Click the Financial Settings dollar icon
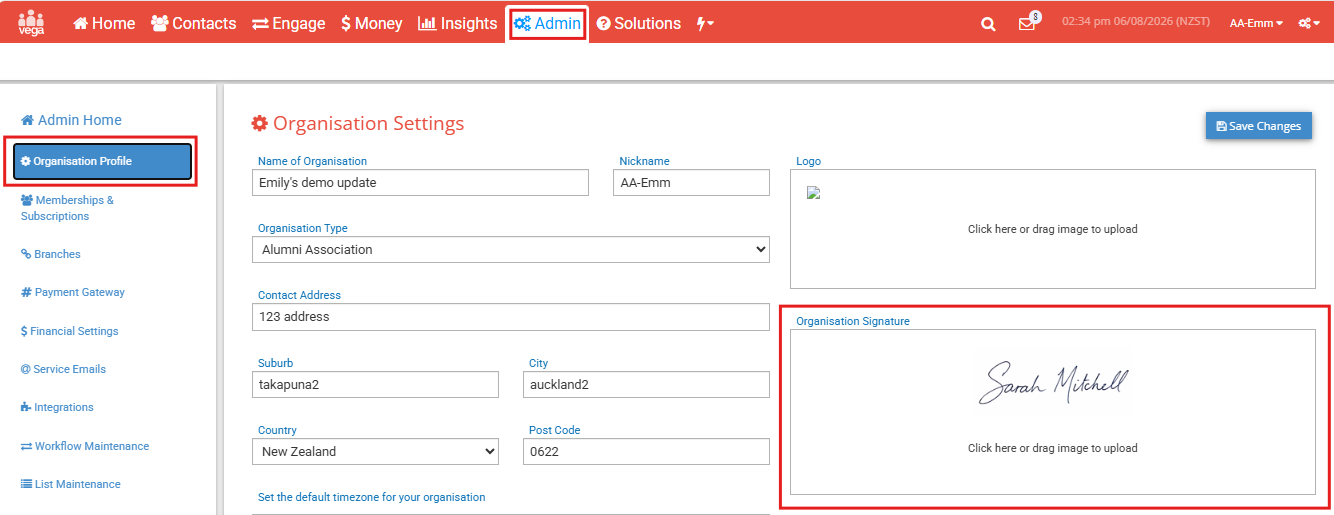The image size is (1334, 515). tap(24, 331)
